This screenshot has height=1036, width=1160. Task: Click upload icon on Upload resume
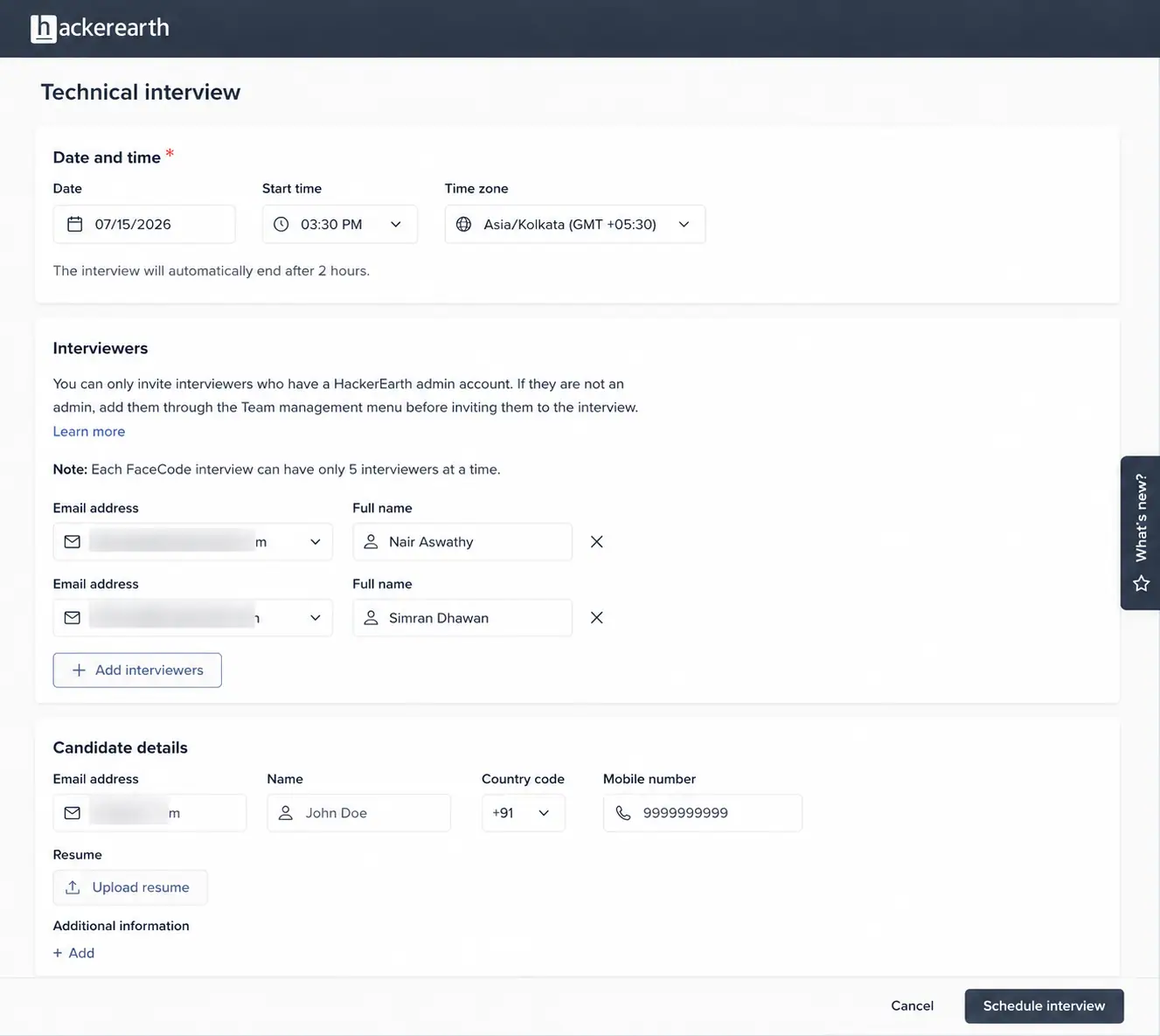click(x=73, y=887)
